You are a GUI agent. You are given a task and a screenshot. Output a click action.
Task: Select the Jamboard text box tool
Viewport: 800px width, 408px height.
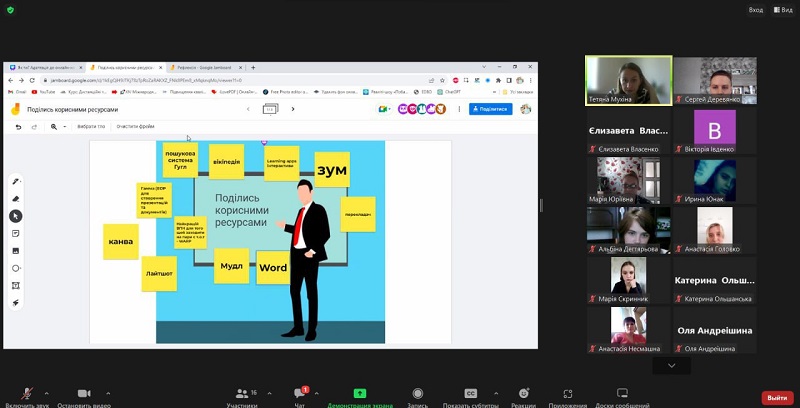pyautogui.click(x=16, y=286)
